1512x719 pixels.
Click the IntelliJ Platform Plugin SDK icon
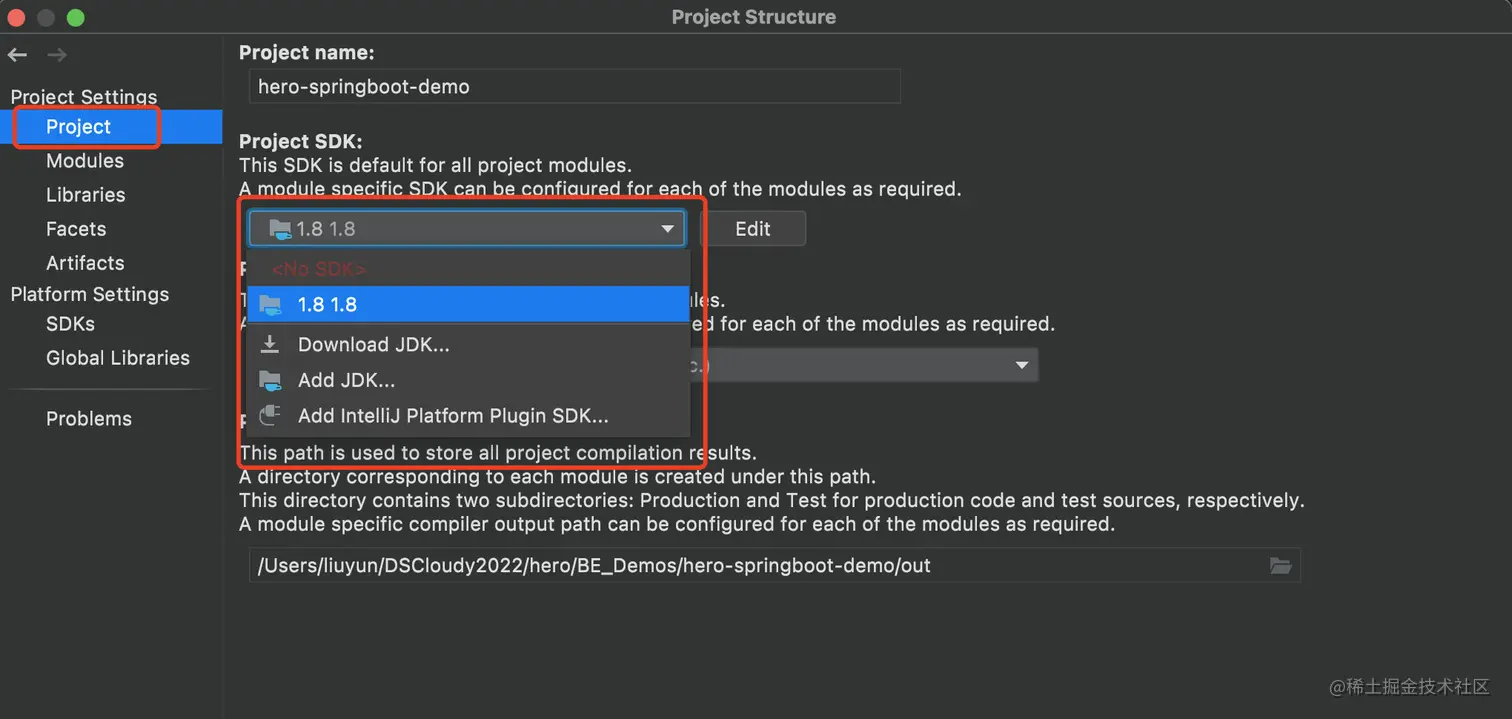[270, 416]
